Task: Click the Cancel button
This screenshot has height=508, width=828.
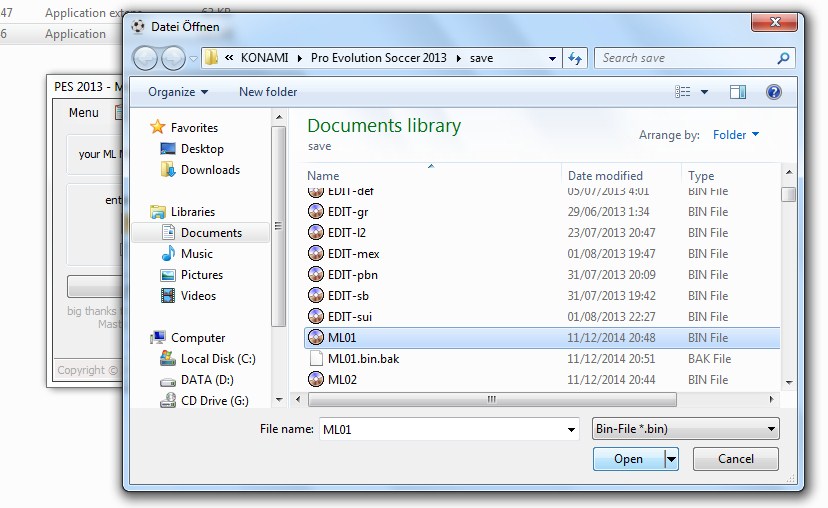Action: click(x=736, y=459)
